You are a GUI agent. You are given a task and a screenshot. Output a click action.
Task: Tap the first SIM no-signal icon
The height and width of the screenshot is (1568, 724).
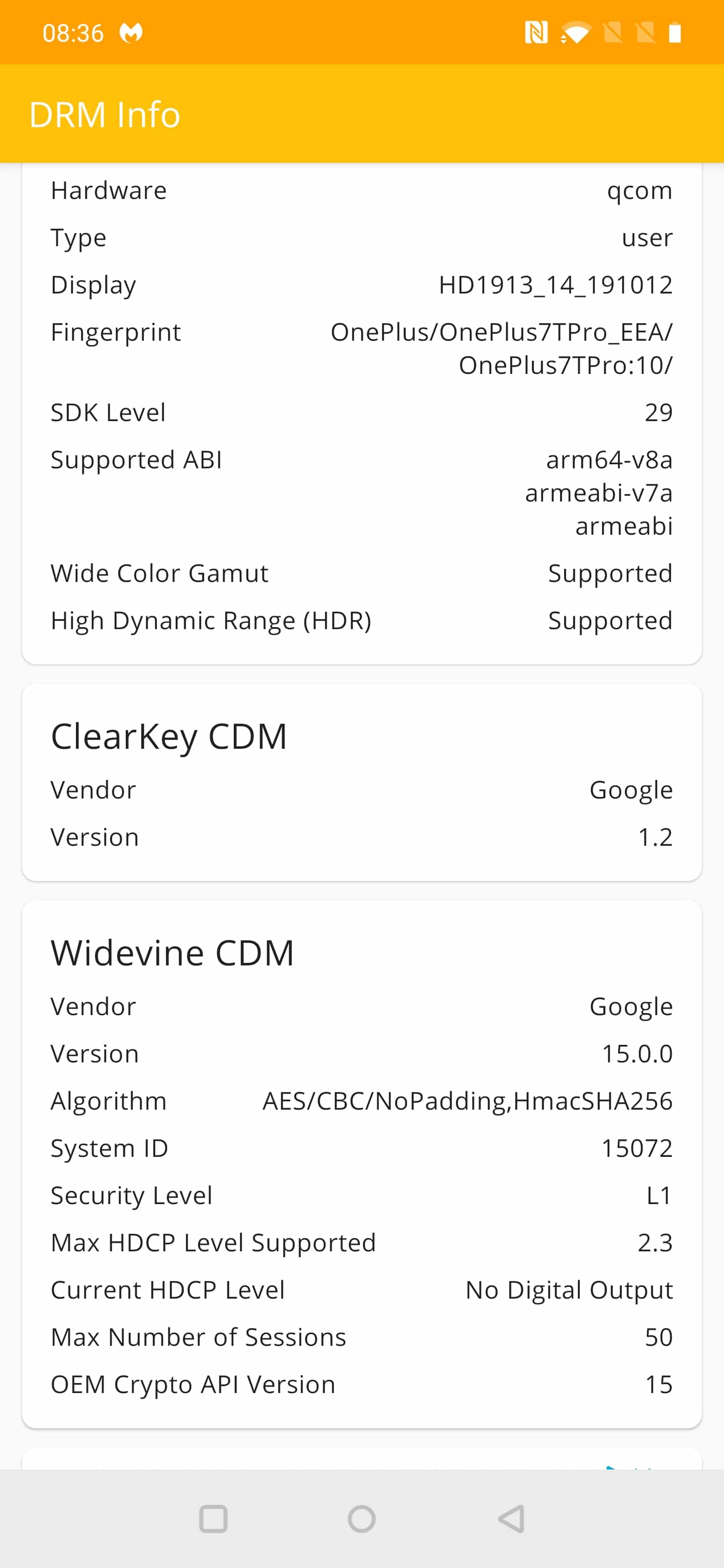[612, 32]
